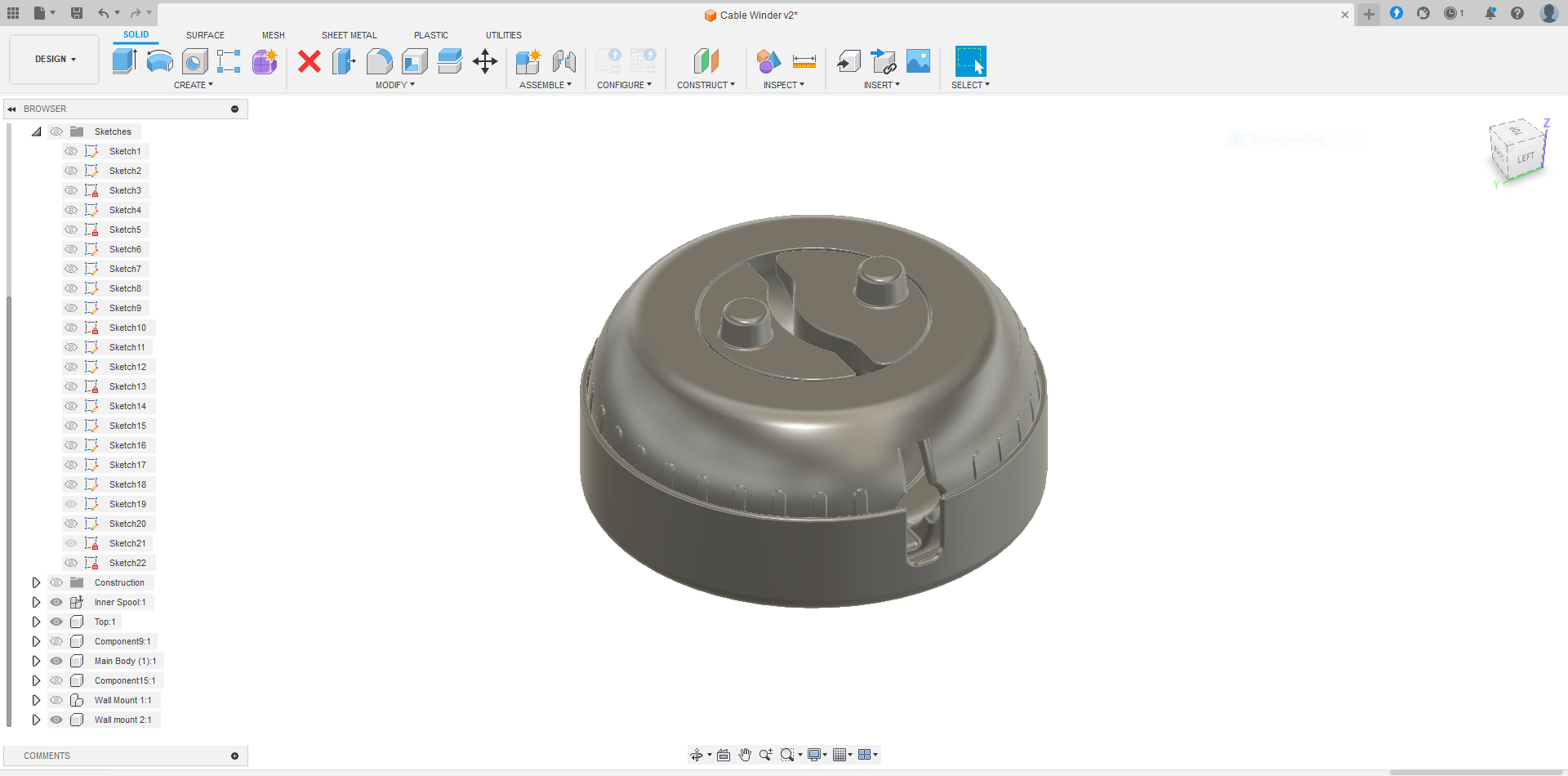Toggle visibility of Sketch1
The height and width of the screenshot is (776, 1568).
coord(71,151)
